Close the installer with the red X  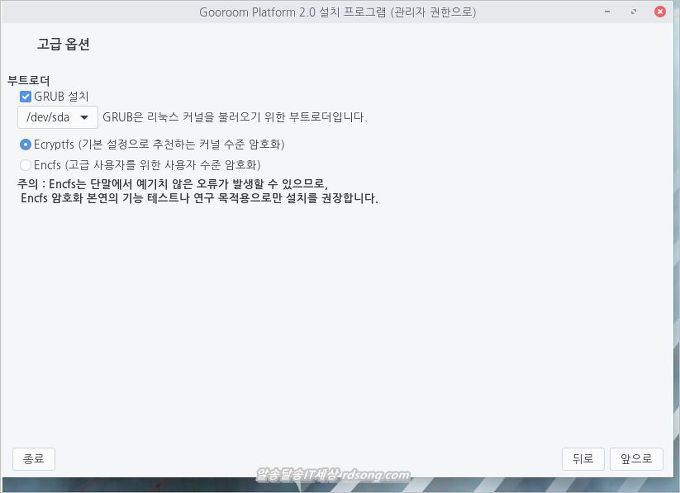pos(660,12)
